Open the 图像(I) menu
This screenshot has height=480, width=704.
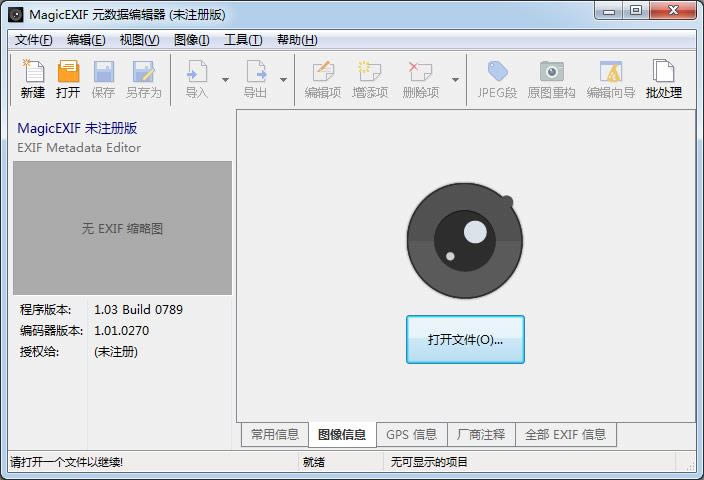pyautogui.click(x=192, y=40)
